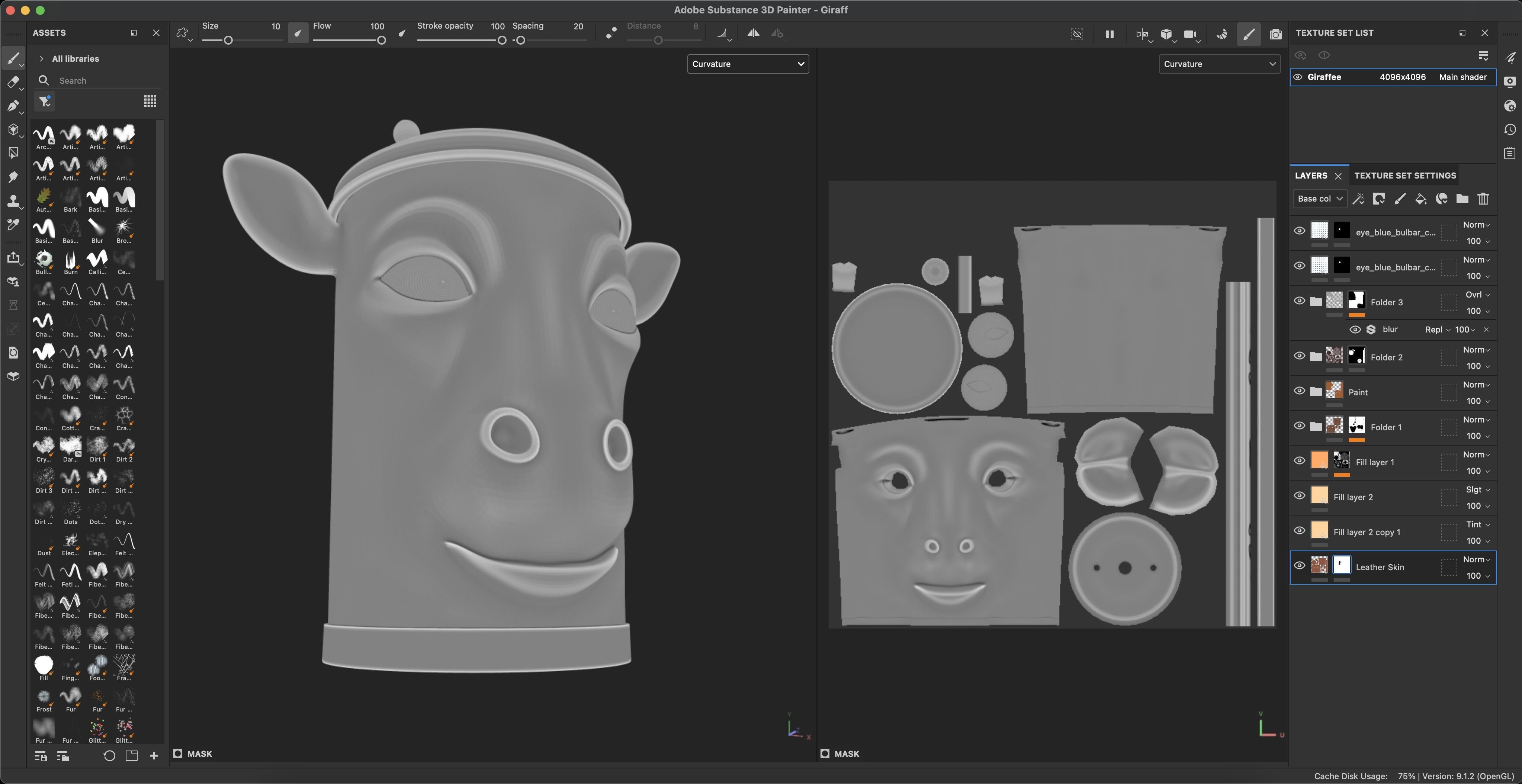Toggle visibility of Folder 2
This screenshot has height=784, width=1522.
coord(1299,356)
